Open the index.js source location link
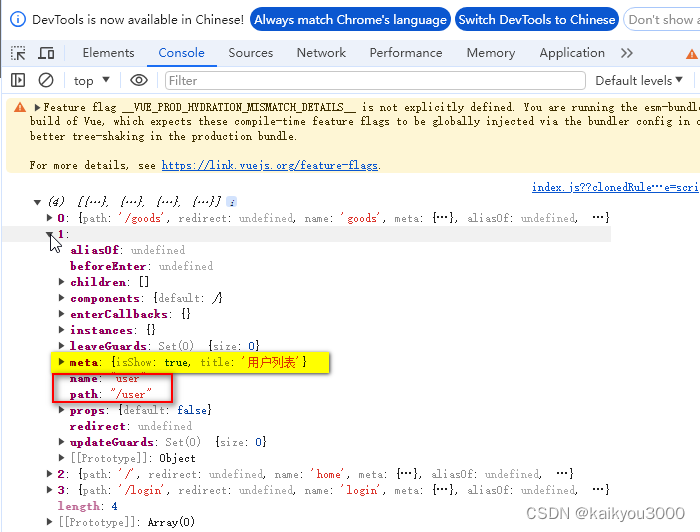The width and height of the screenshot is (700, 532). tap(616, 187)
